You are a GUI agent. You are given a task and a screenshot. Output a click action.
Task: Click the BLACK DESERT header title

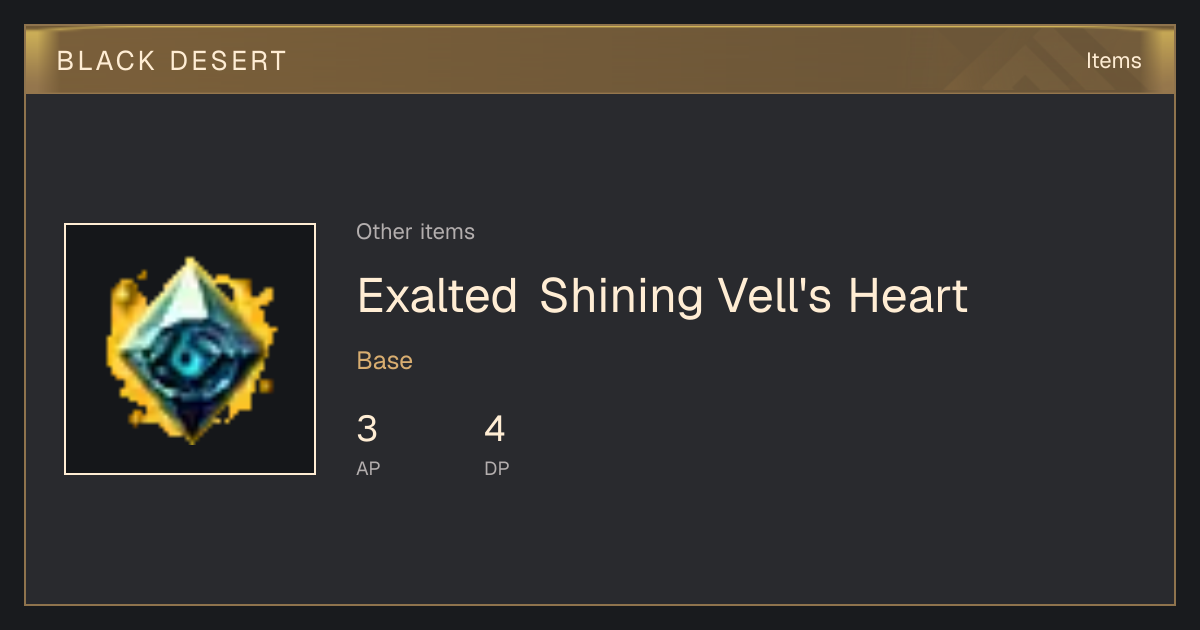[x=172, y=61]
